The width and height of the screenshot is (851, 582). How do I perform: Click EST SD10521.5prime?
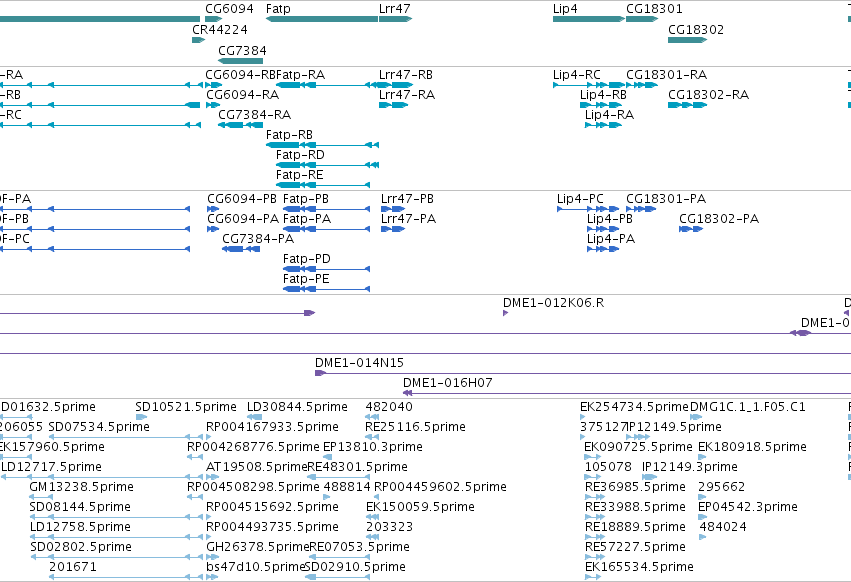[141, 417]
